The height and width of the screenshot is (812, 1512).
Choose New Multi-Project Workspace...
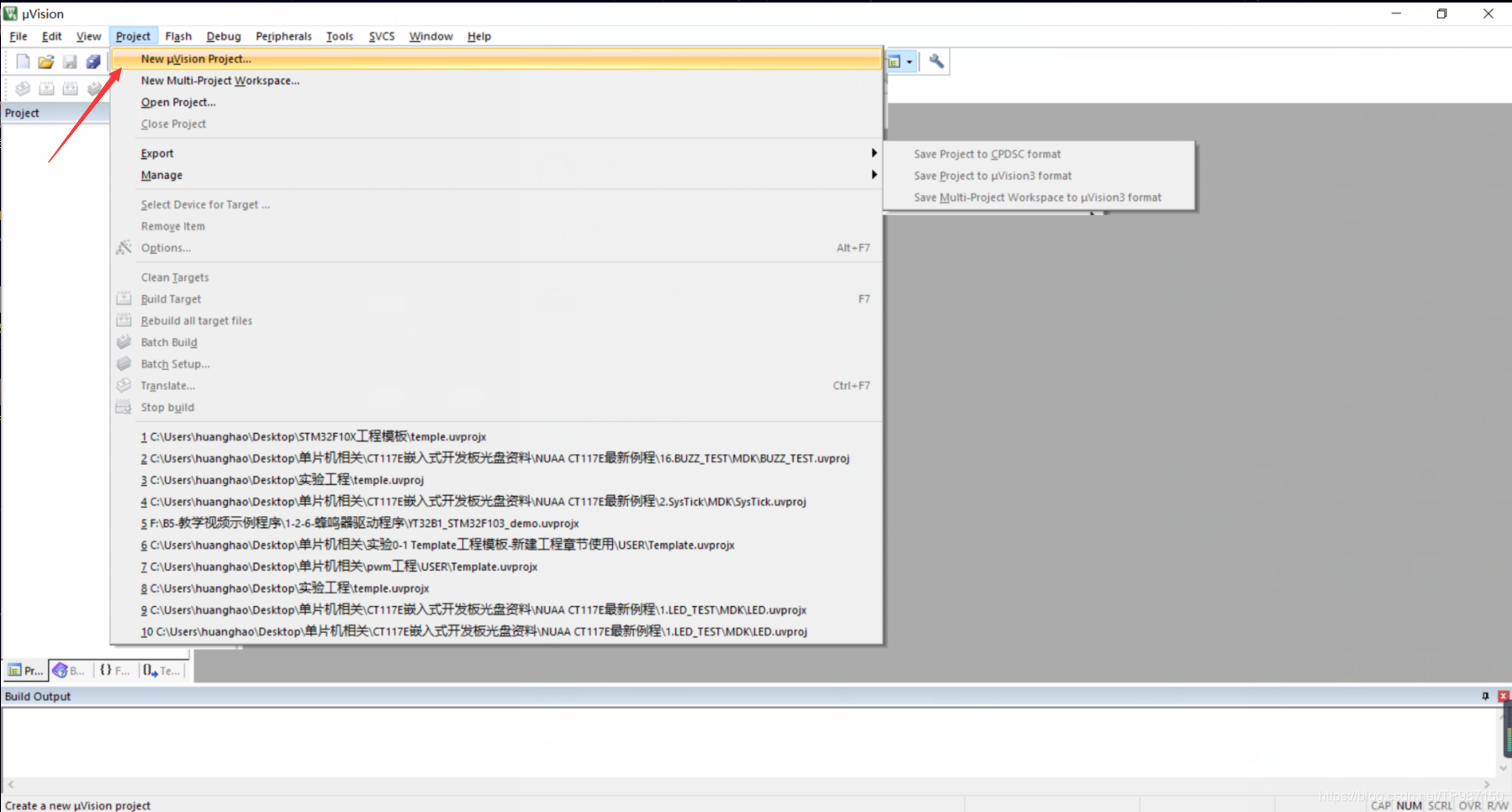tap(496, 81)
